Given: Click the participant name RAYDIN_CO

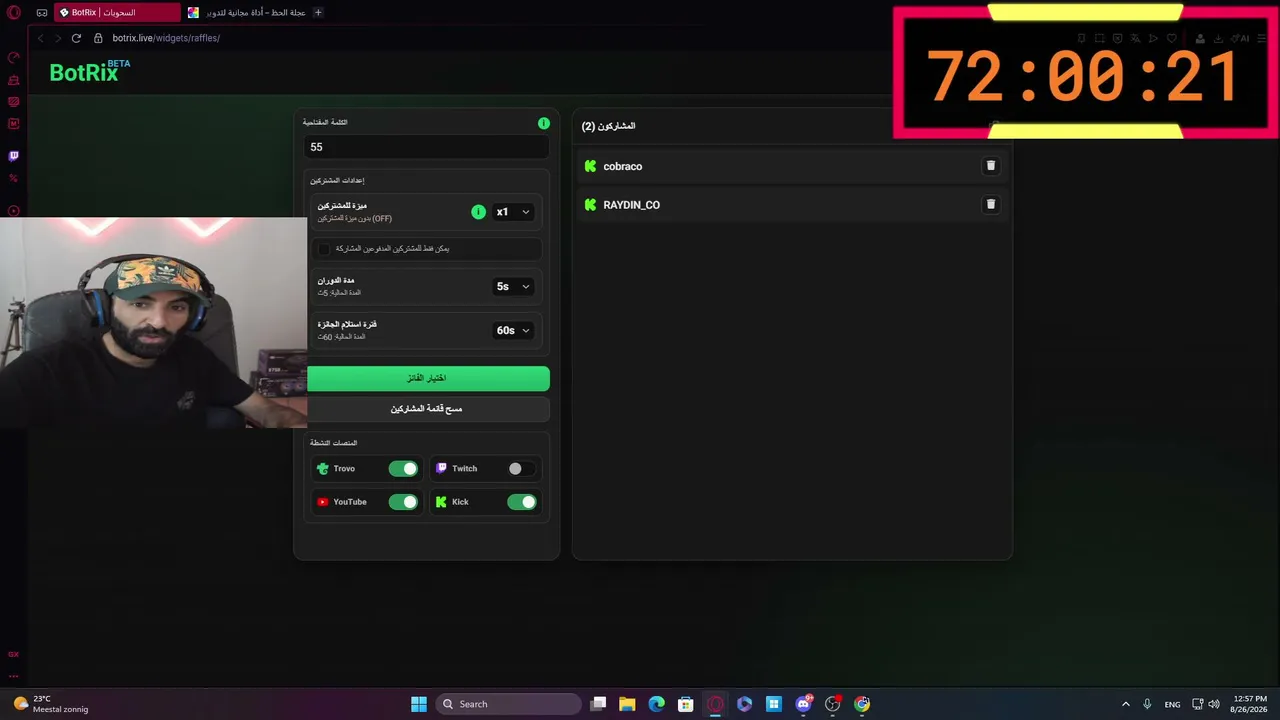Looking at the screenshot, I should (632, 205).
